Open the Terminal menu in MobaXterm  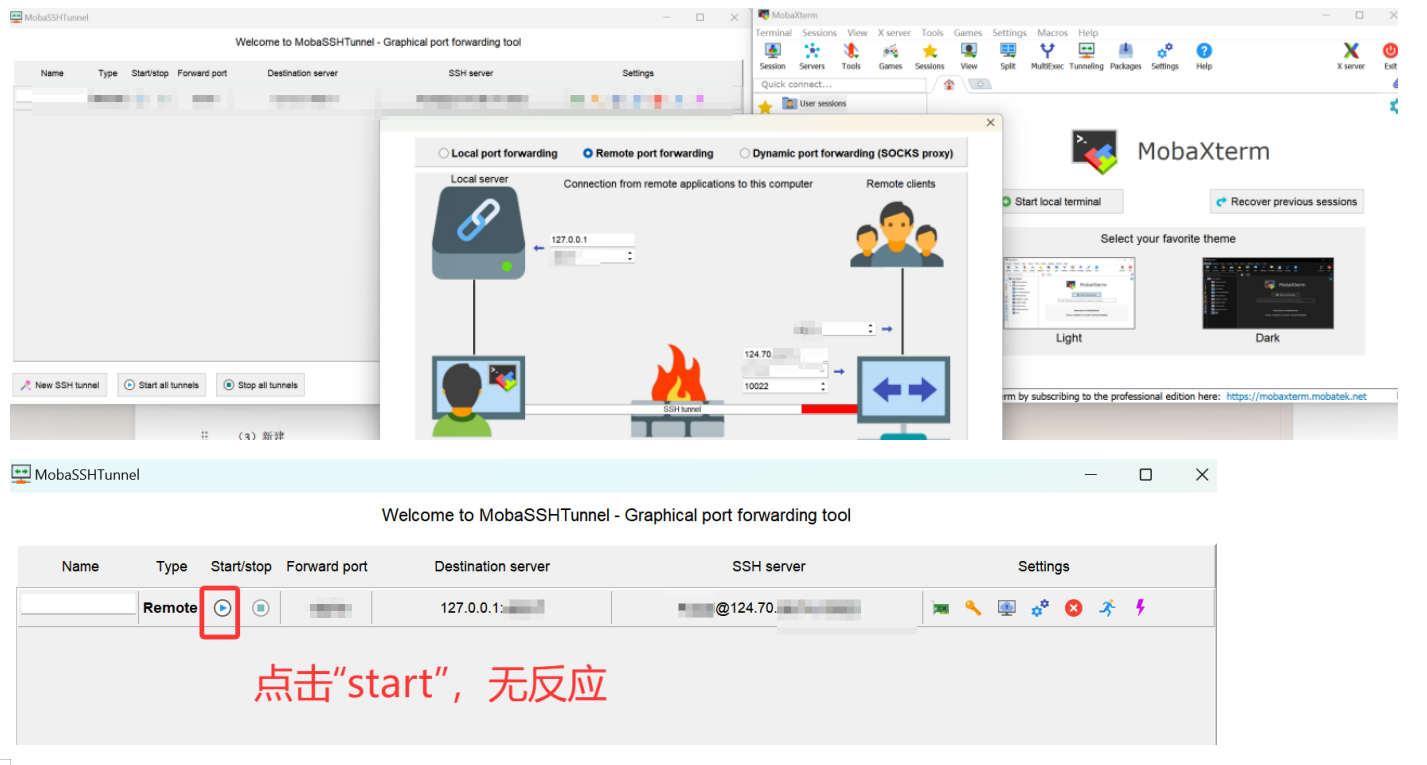(773, 33)
